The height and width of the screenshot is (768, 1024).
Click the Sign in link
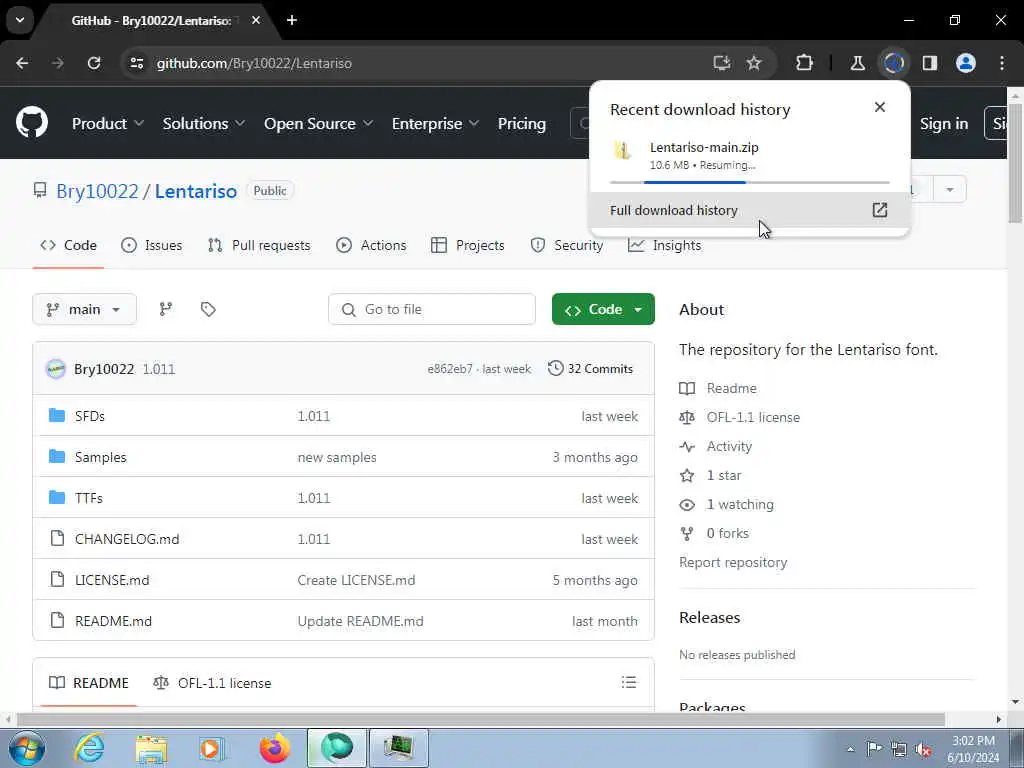tap(944, 123)
